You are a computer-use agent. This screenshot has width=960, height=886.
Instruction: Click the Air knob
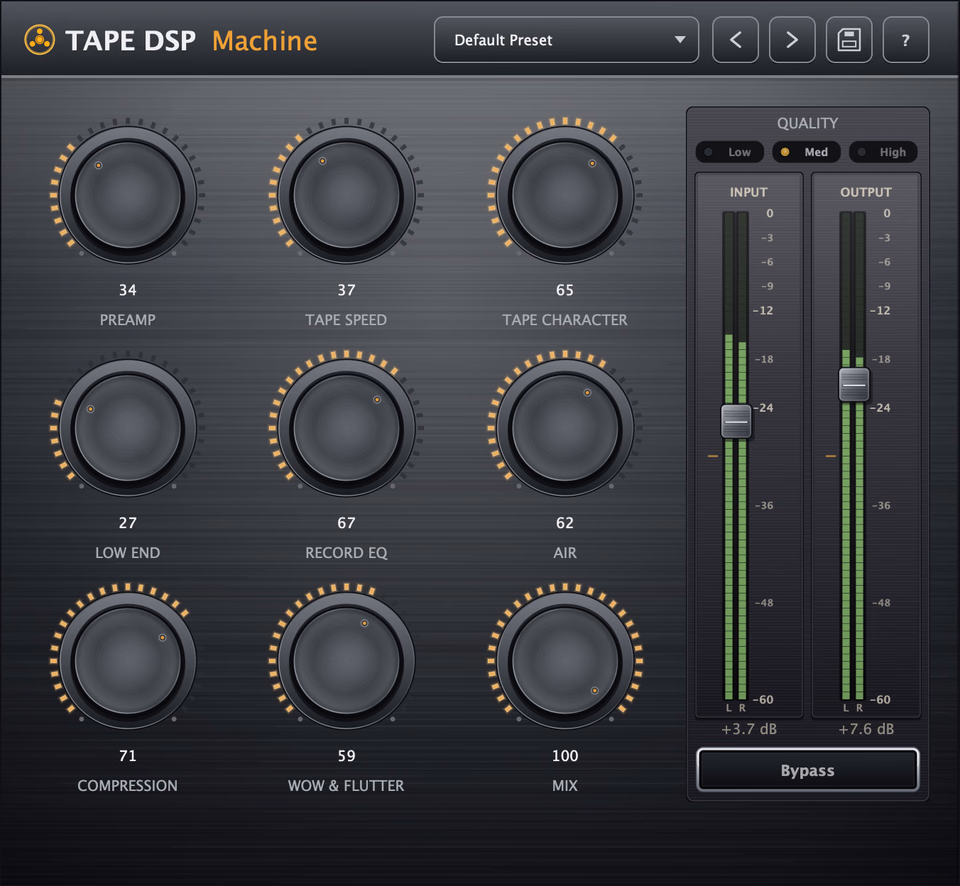tap(564, 428)
